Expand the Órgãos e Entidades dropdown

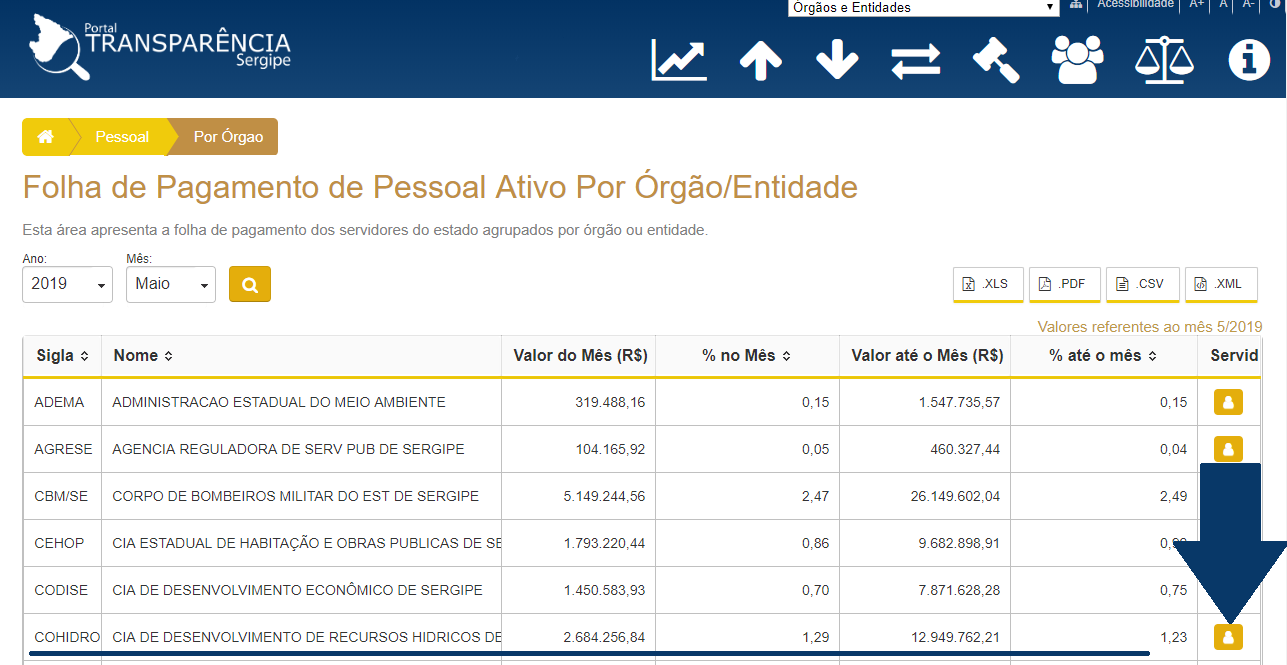tap(923, 8)
